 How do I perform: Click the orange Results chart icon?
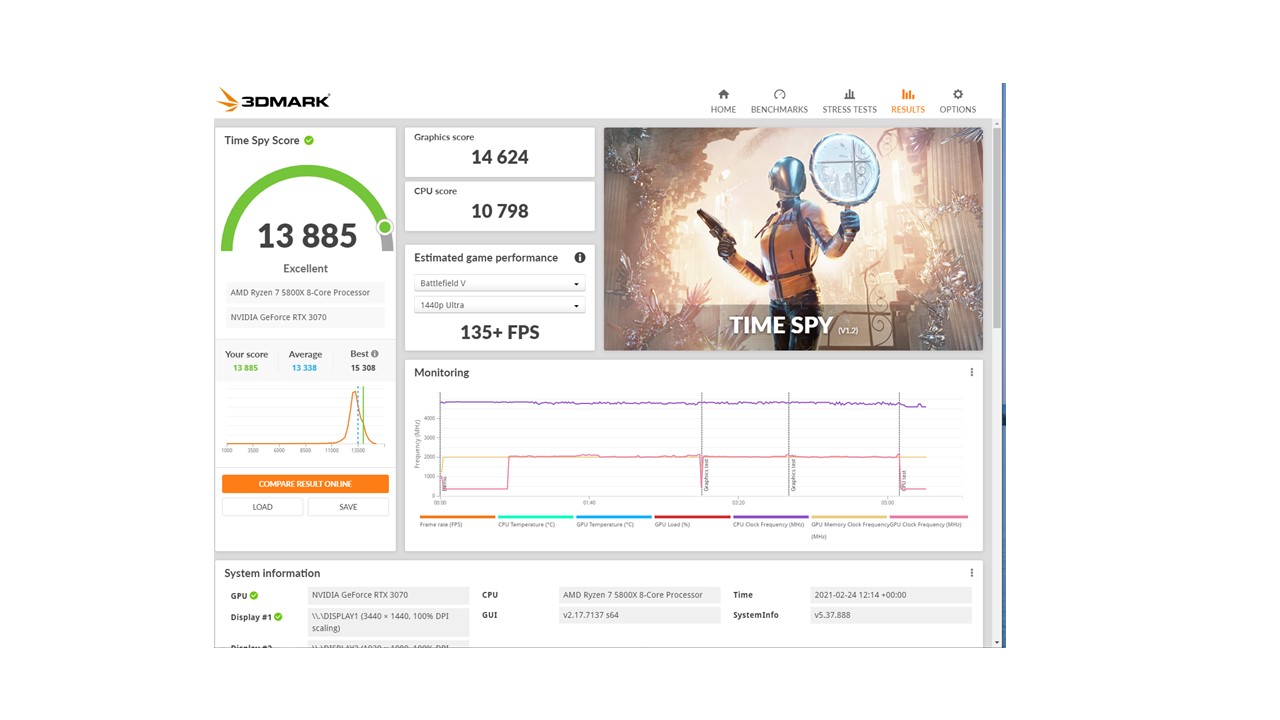point(908,94)
